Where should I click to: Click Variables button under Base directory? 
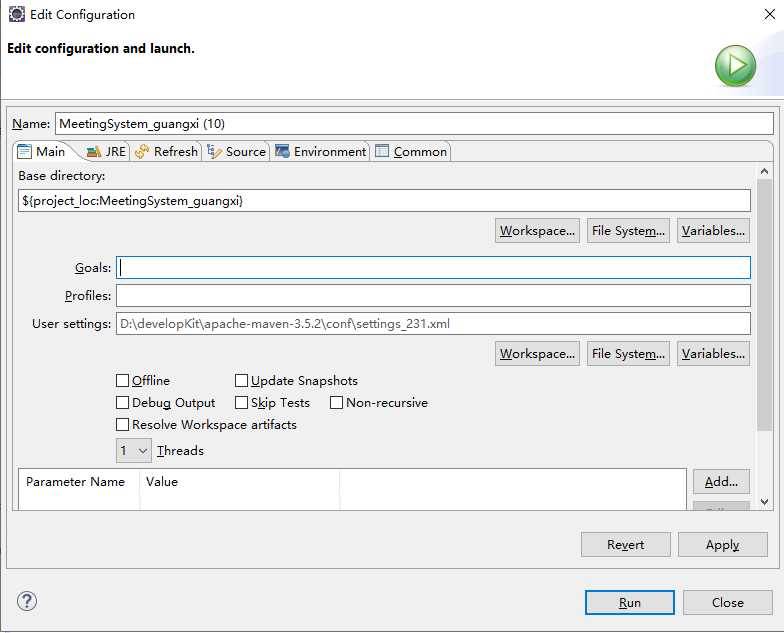(714, 230)
